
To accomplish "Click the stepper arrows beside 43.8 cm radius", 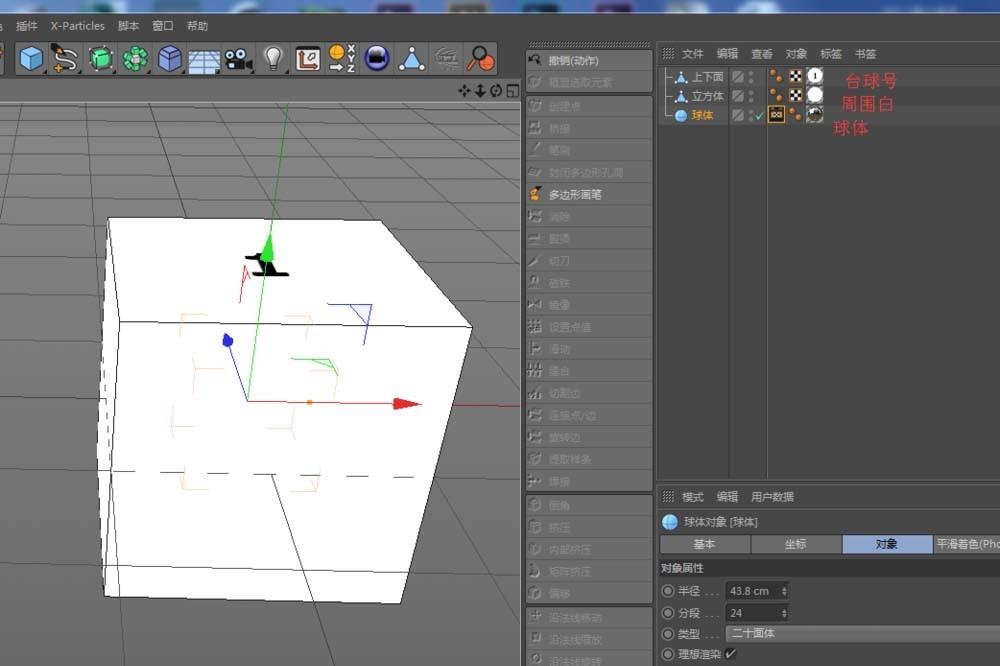I will [784, 591].
